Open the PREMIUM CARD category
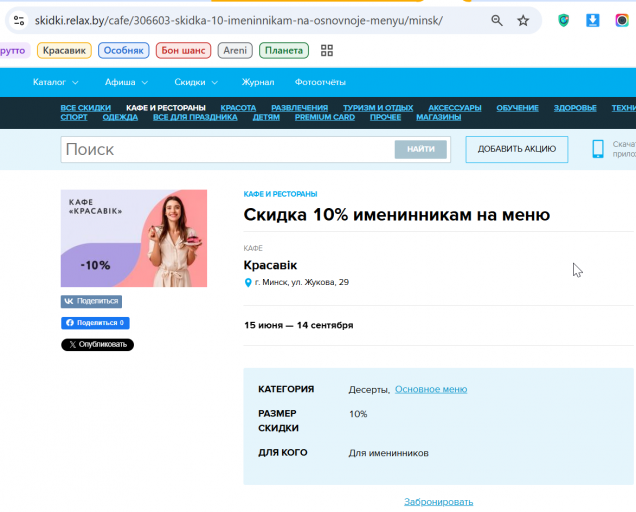 324,117
